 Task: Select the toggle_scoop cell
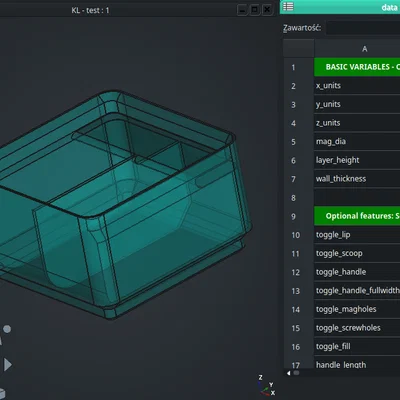point(357,254)
